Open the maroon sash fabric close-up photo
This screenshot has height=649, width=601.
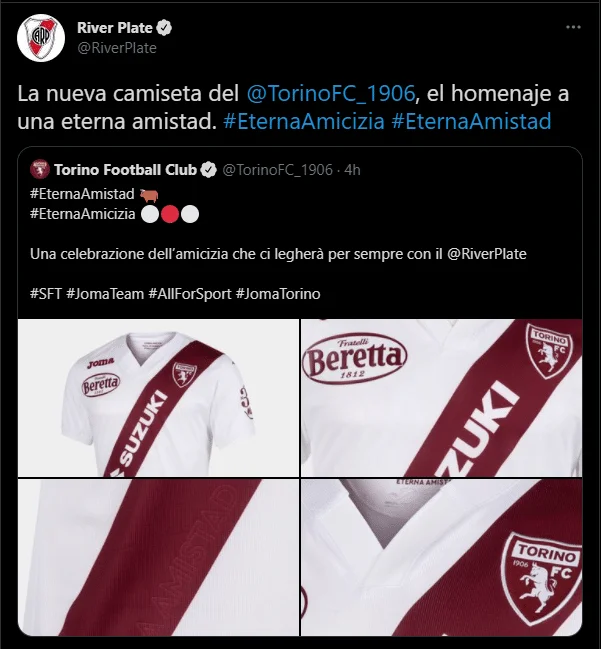coord(159,558)
